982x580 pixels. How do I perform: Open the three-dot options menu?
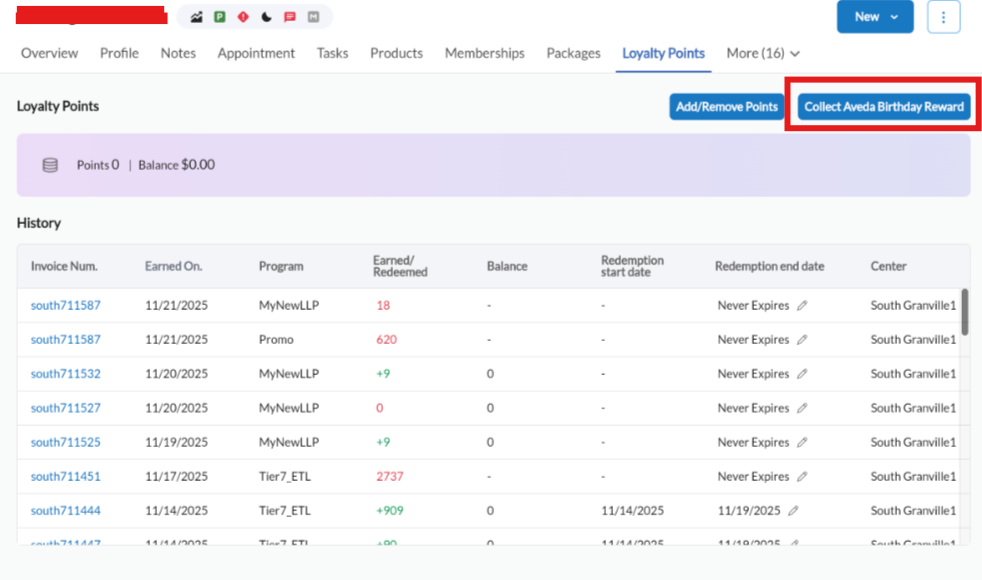(943, 17)
